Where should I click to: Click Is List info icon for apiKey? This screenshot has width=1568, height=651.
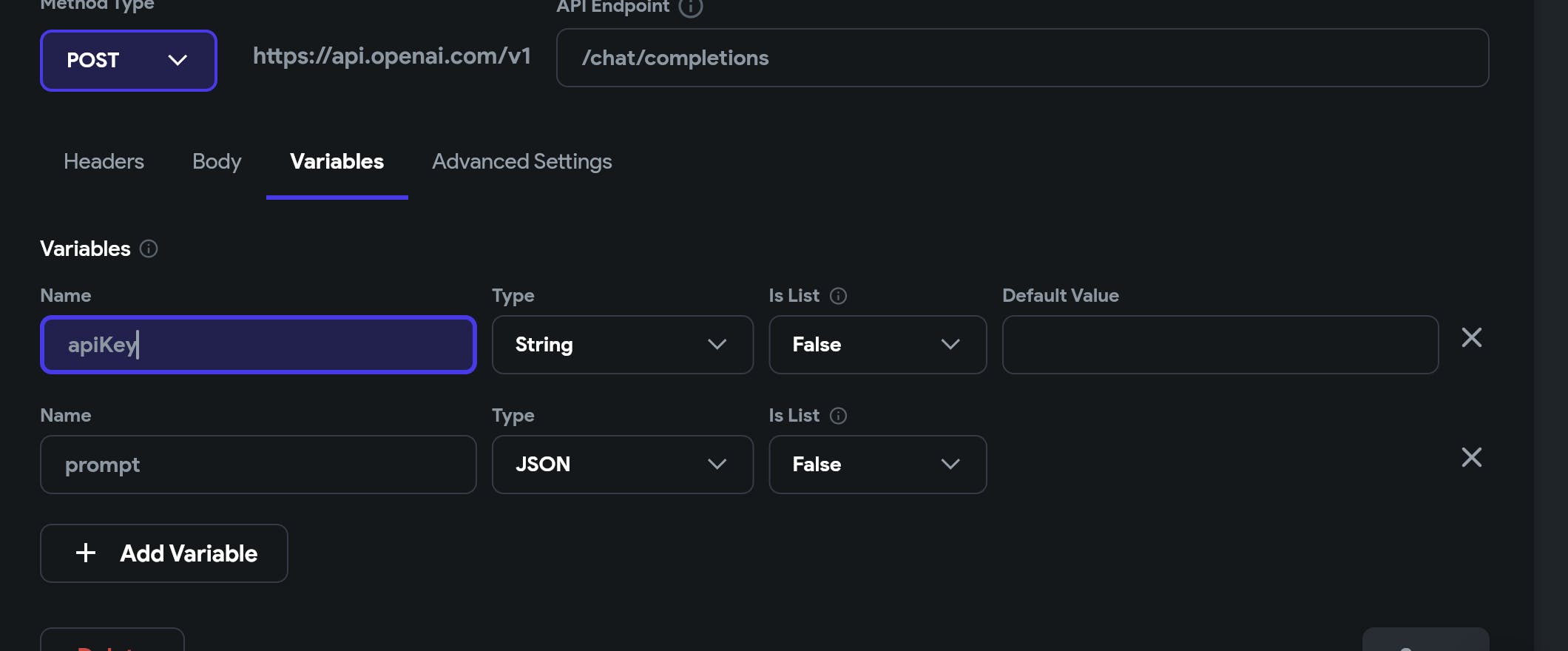click(x=838, y=296)
